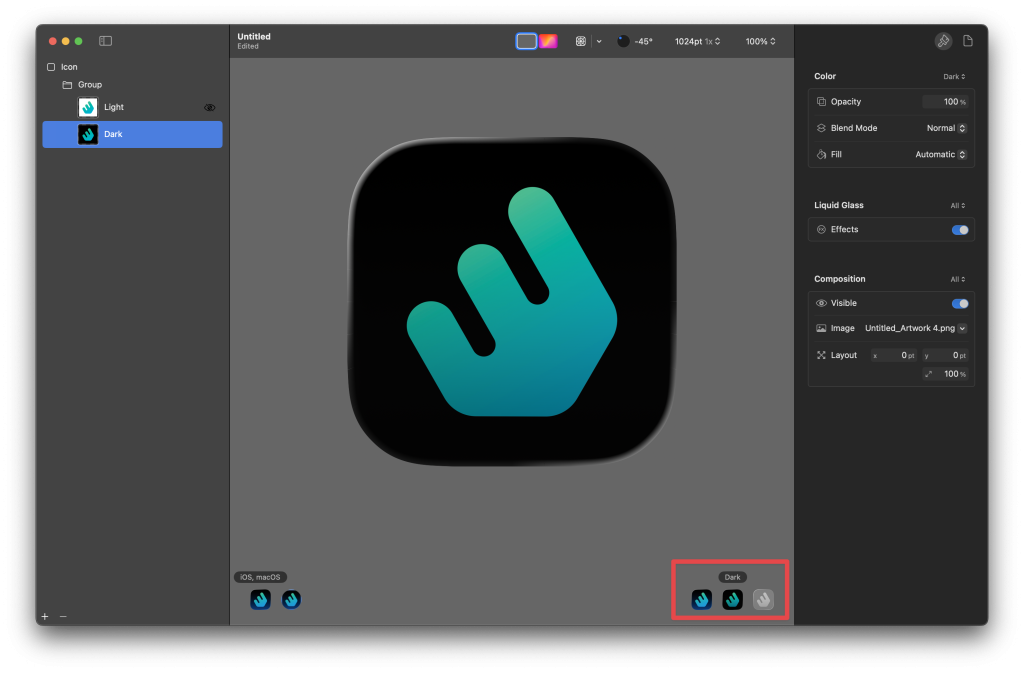Image resolution: width=1024 pixels, height=673 pixels.
Task: Toggle the left sidebar panel icon
Action: coord(105,41)
